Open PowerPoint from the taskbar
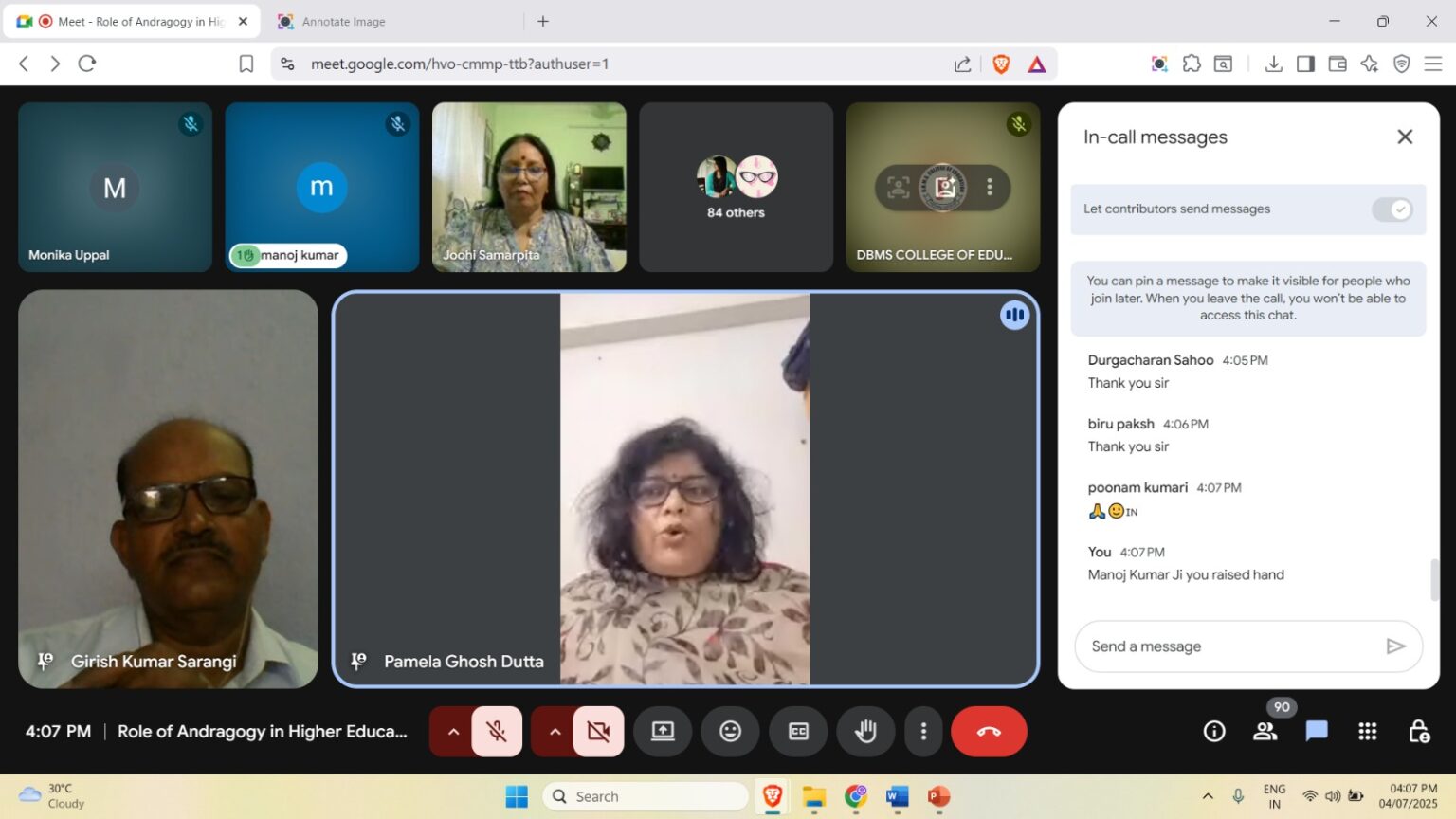This screenshot has height=819, width=1456. 938,797
